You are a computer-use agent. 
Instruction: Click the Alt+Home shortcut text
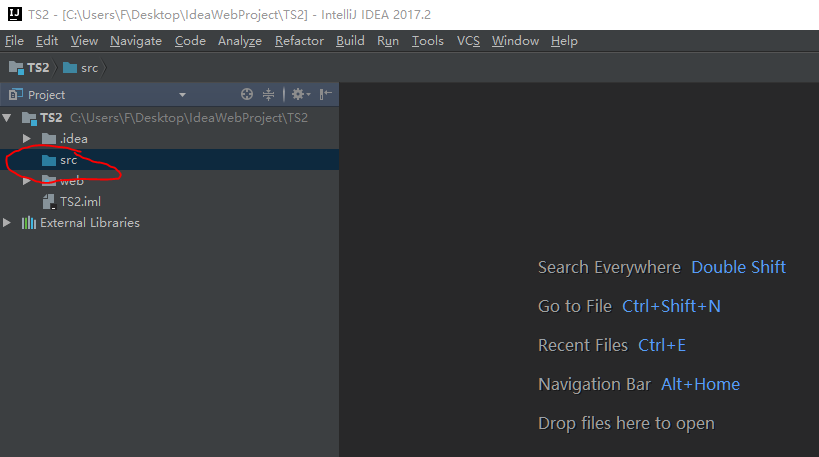point(700,384)
